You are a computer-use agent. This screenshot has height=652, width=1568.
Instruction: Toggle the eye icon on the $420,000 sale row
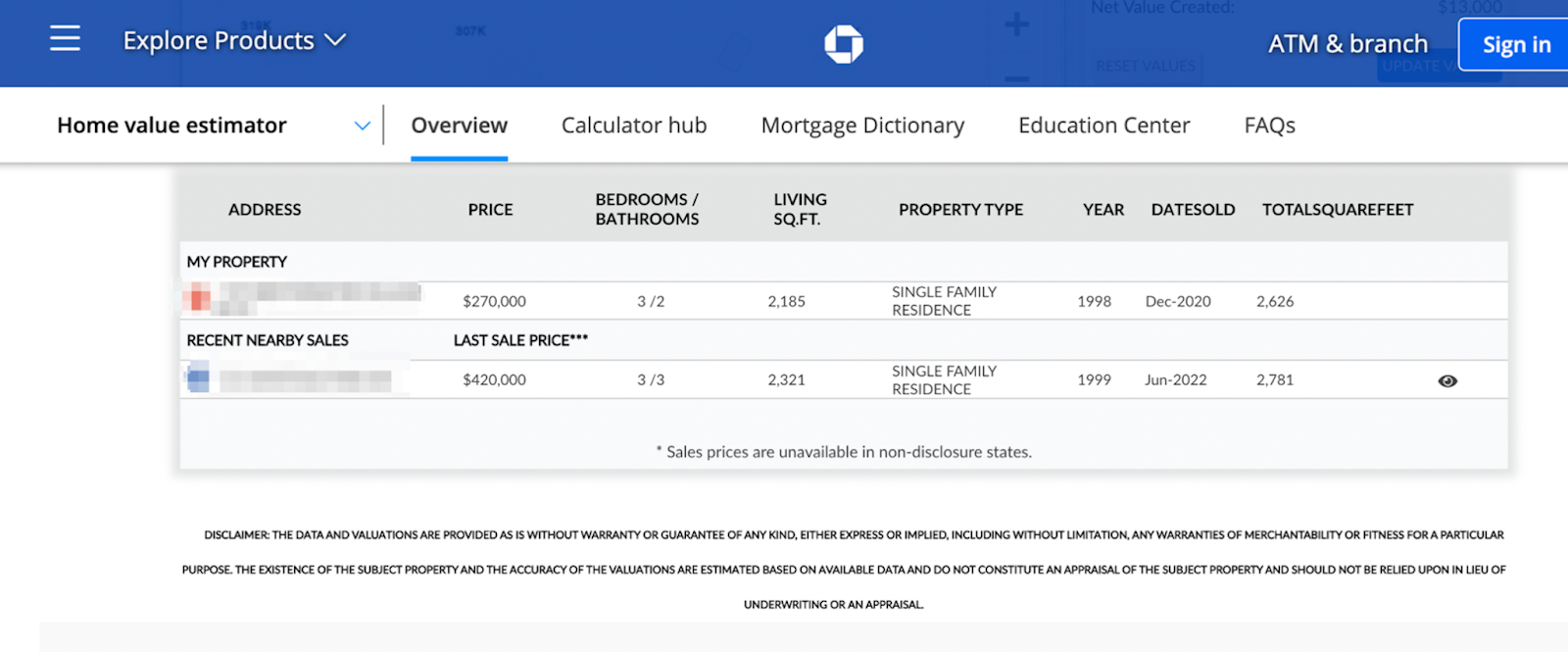click(1446, 381)
